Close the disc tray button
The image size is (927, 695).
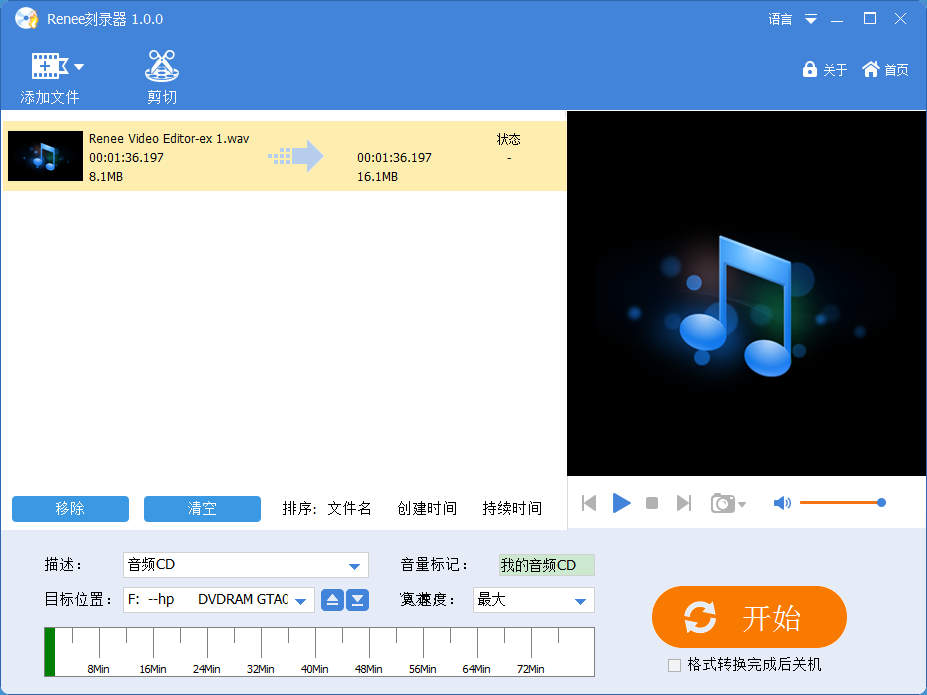click(358, 600)
